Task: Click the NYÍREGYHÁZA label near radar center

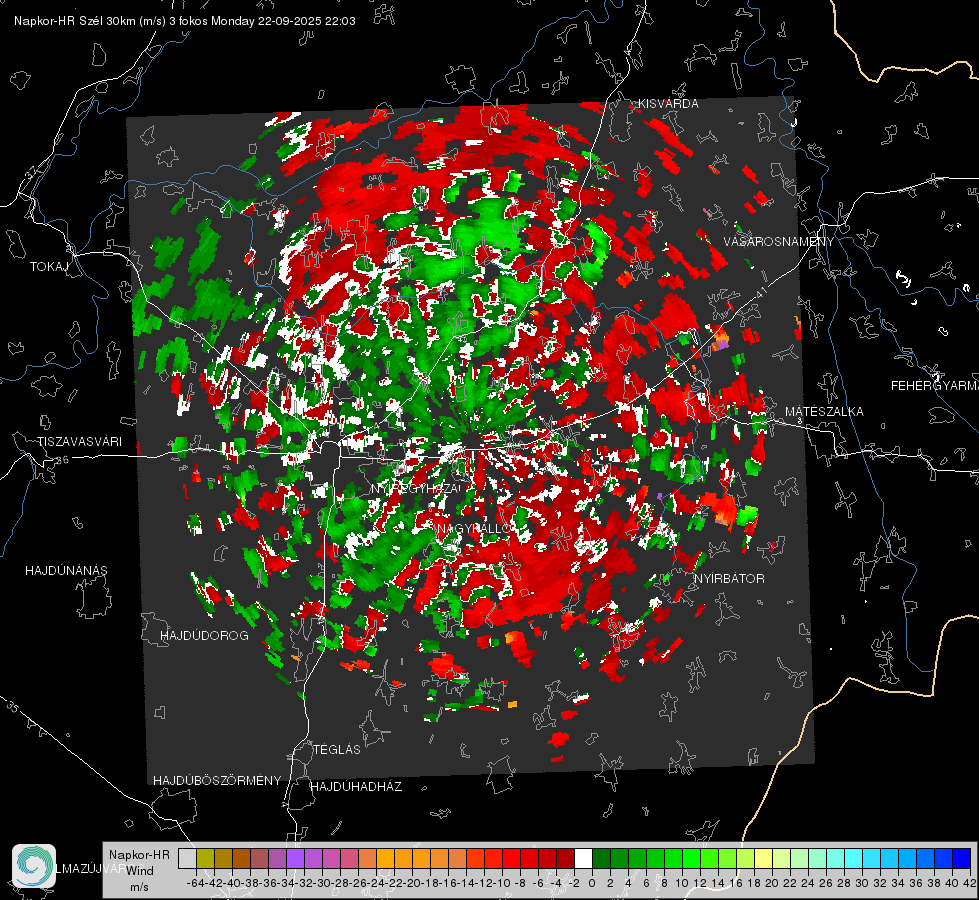Action: [416, 488]
